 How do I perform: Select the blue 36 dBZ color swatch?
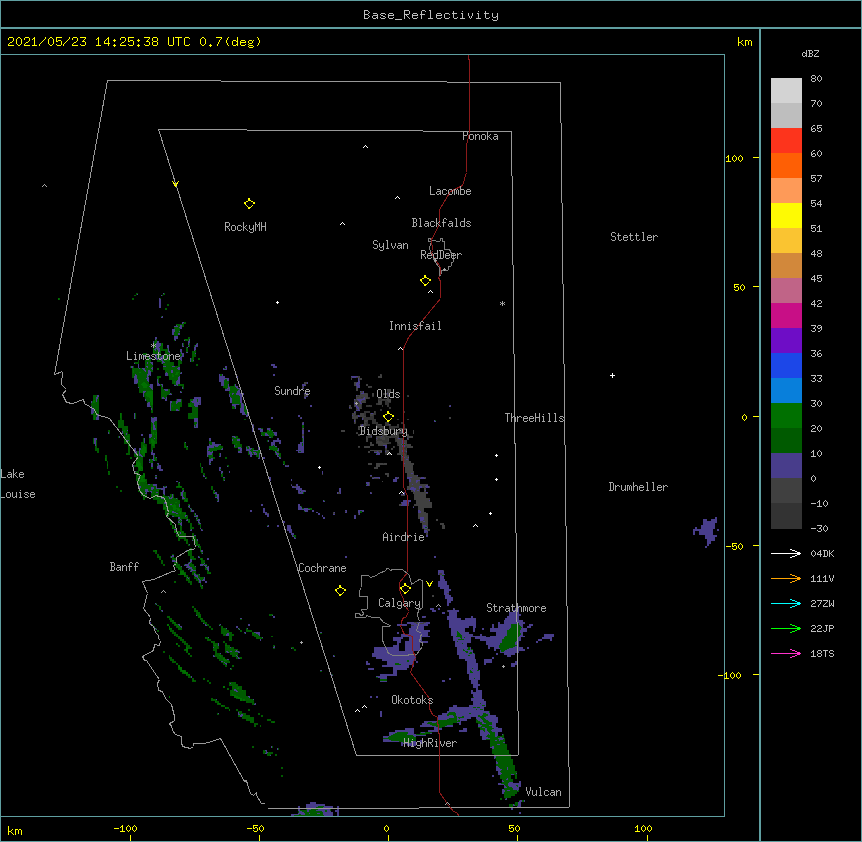(786, 365)
